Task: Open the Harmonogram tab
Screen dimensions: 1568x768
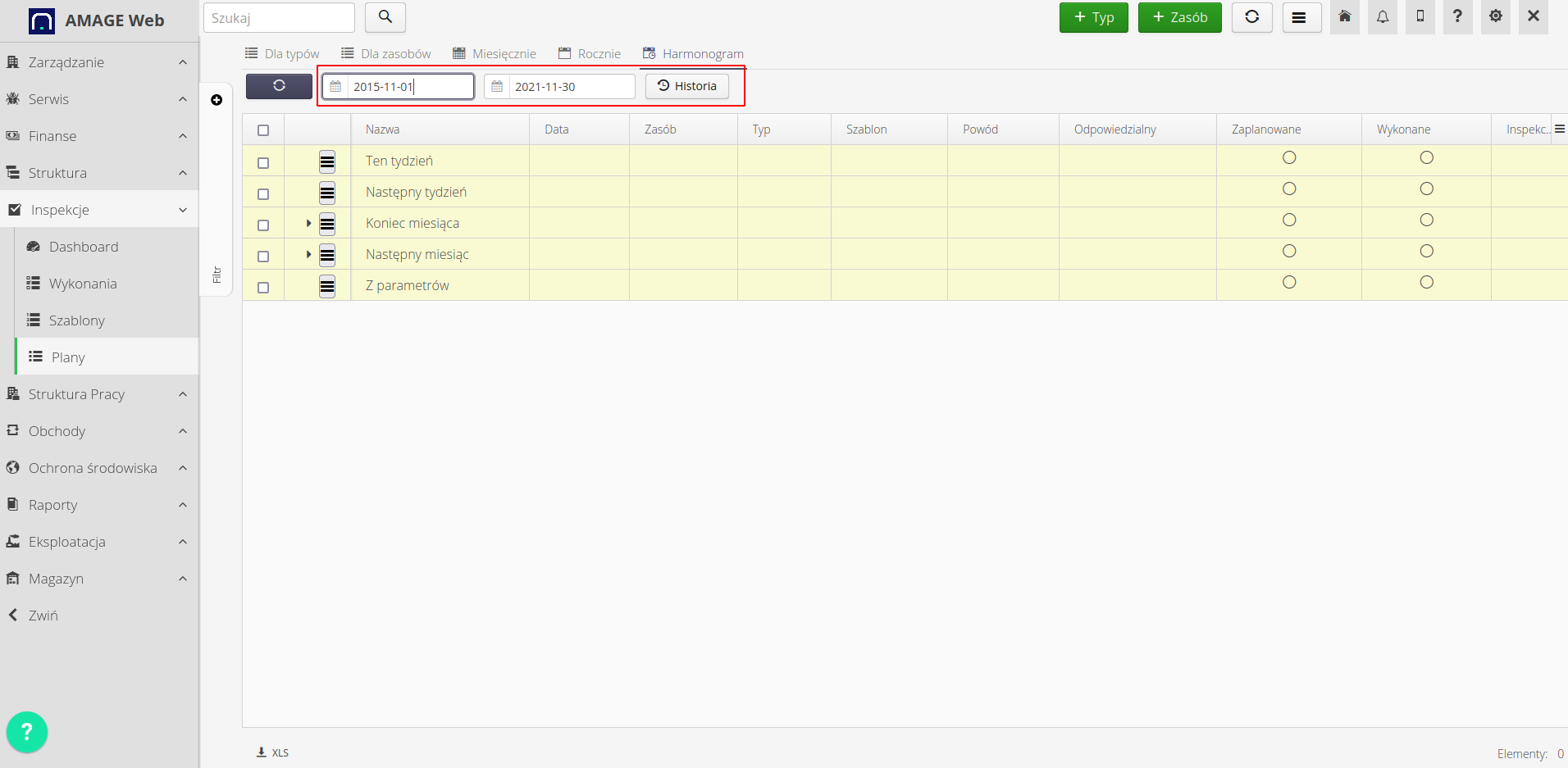Action: pyautogui.click(x=693, y=54)
